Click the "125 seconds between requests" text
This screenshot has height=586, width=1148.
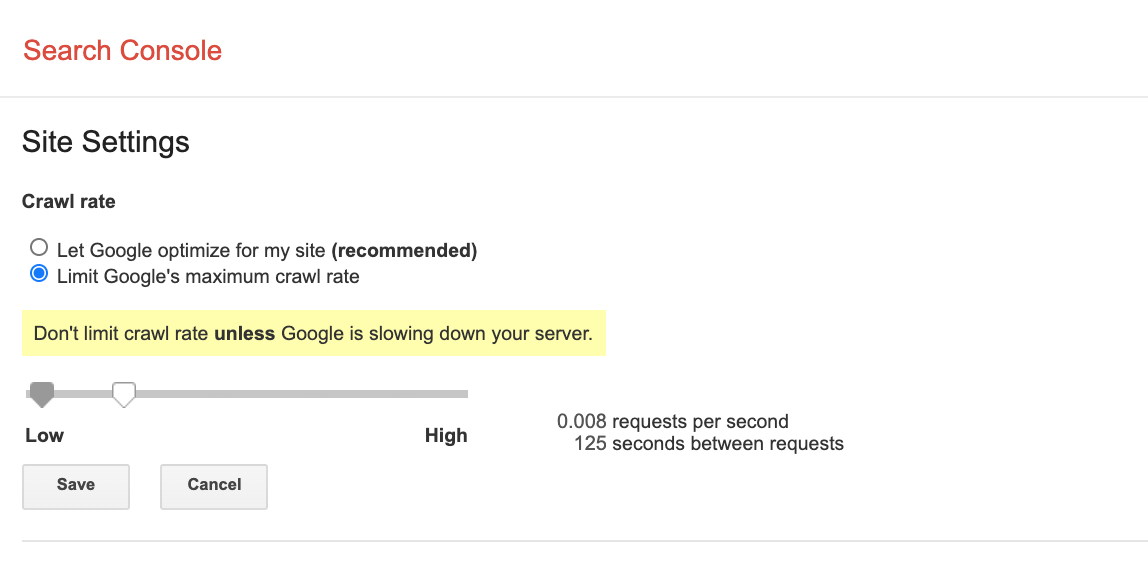[x=708, y=443]
